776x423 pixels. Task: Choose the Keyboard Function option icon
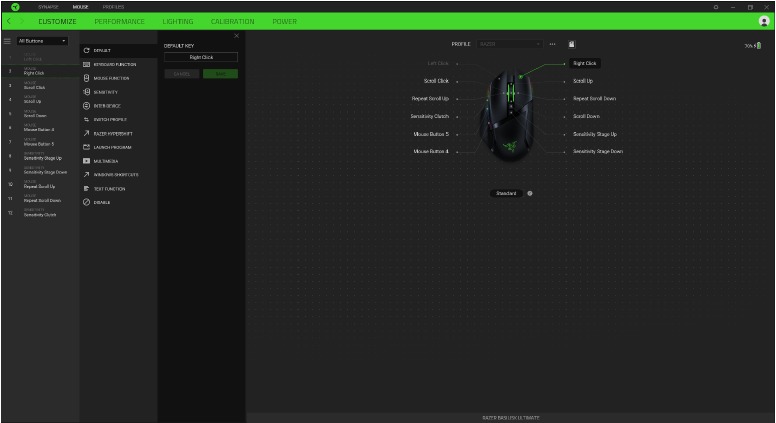pos(87,64)
